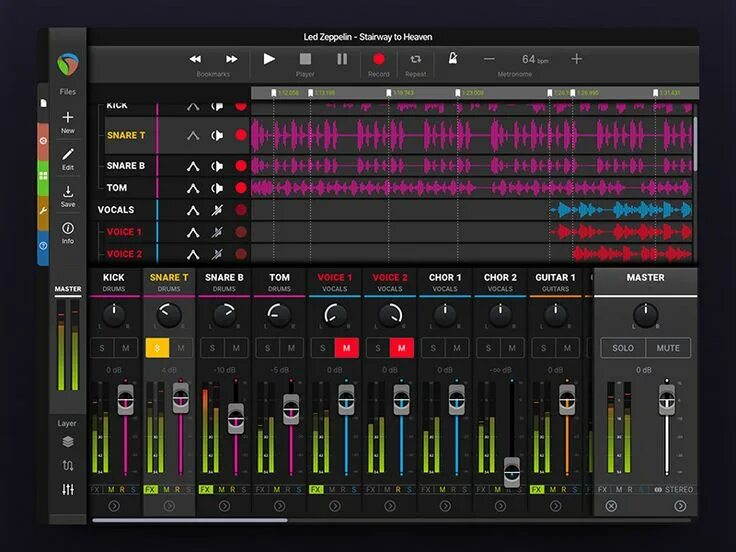
Task: Expand CHOR 1 channel bottom arrow
Action: (x=445, y=506)
